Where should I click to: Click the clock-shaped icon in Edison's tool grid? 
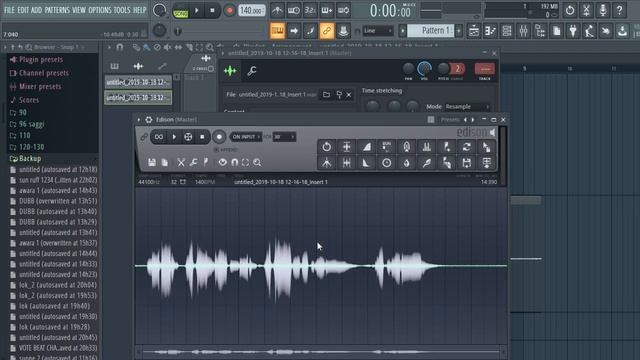387,163
